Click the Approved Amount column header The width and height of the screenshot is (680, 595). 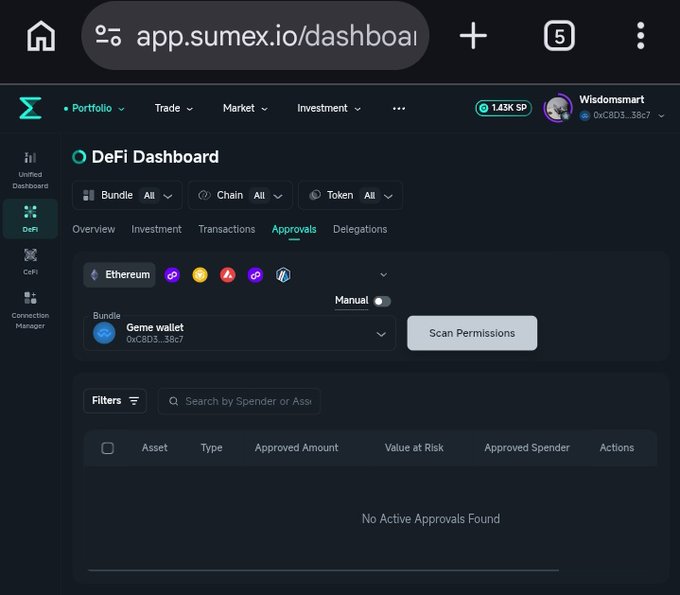(x=297, y=448)
